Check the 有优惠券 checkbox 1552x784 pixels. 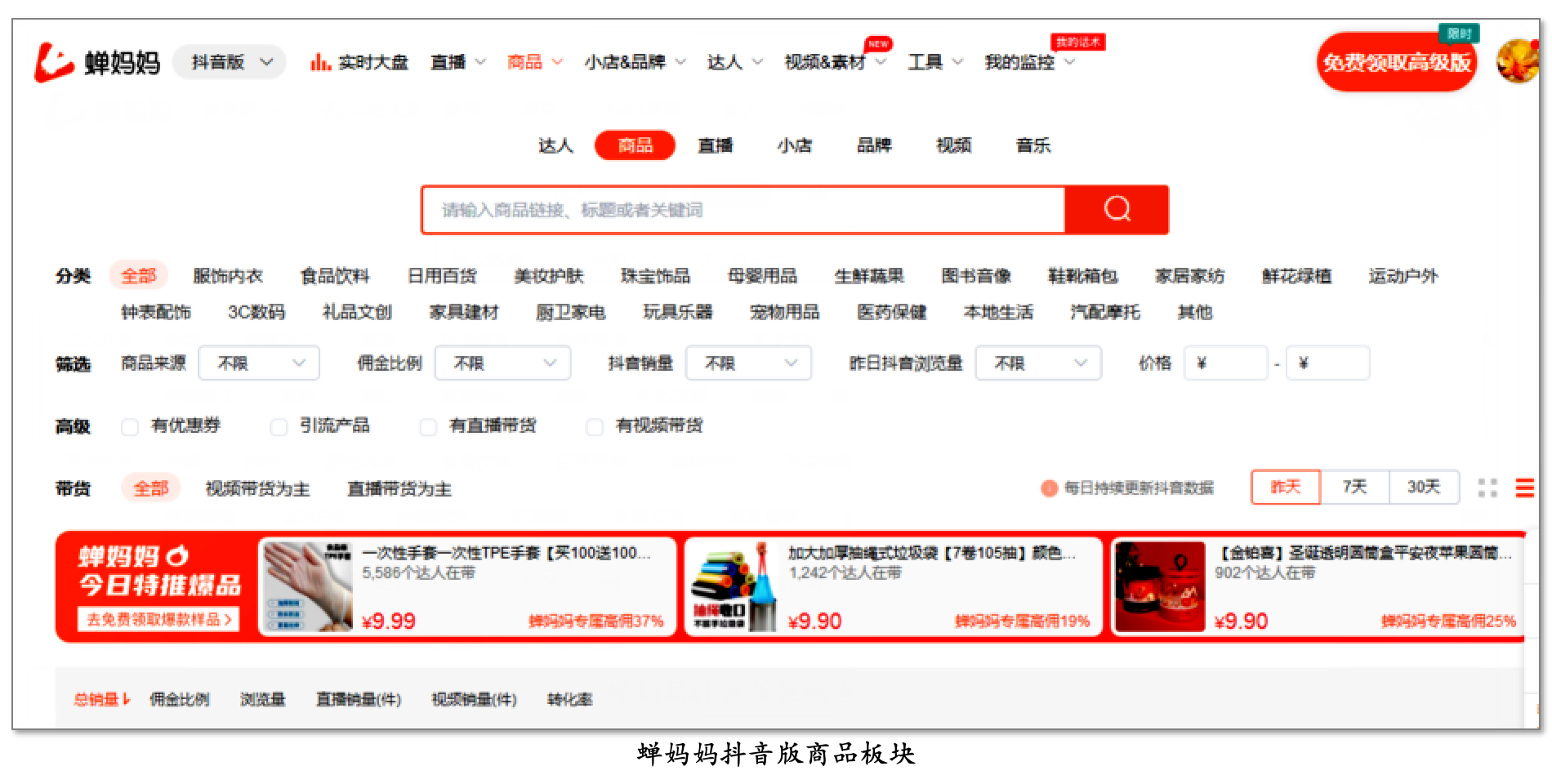(x=129, y=426)
